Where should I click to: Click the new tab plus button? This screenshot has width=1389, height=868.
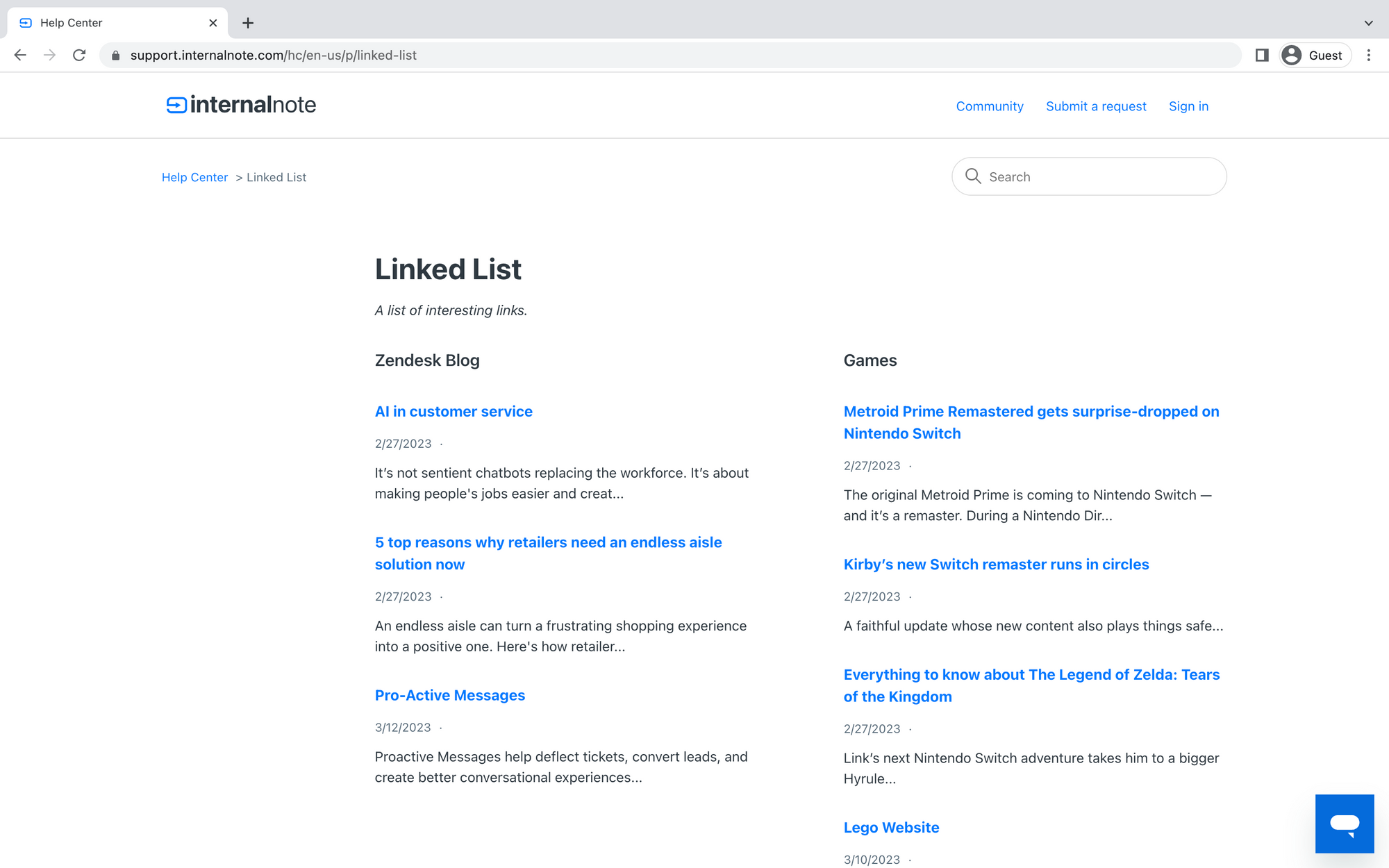pyautogui.click(x=248, y=23)
